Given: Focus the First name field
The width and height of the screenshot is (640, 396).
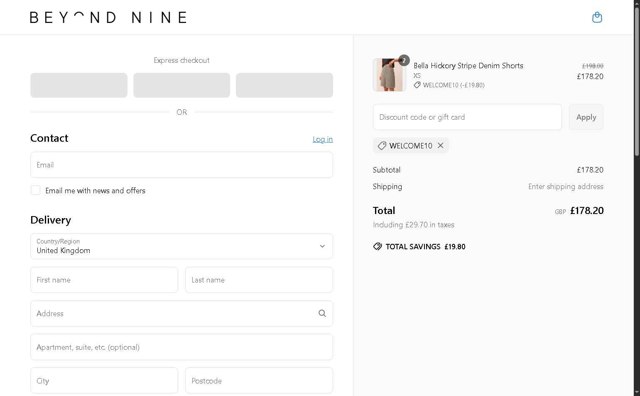Looking at the screenshot, I should pyautogui.click(x=104, y=280).
